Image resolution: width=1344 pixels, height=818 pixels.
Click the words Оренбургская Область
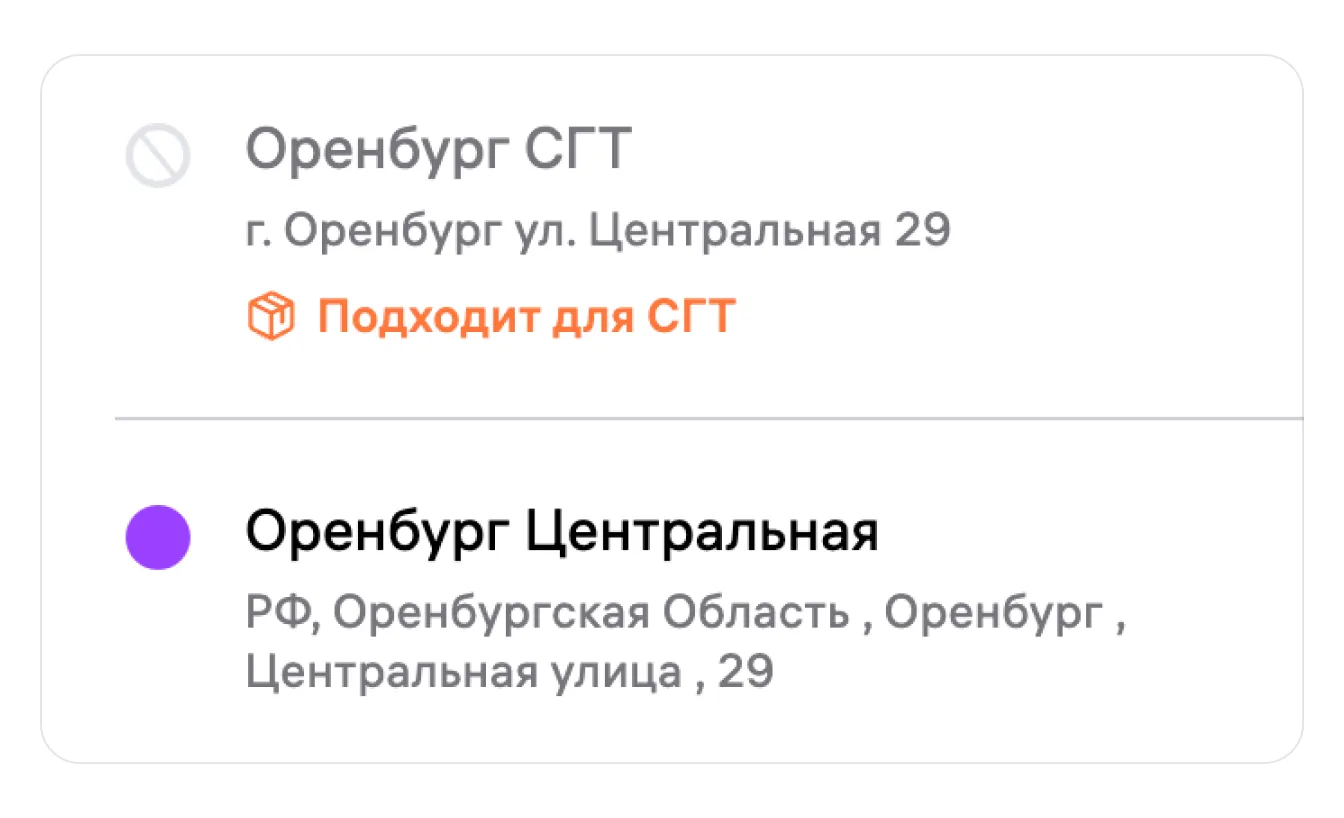[590, 613]
